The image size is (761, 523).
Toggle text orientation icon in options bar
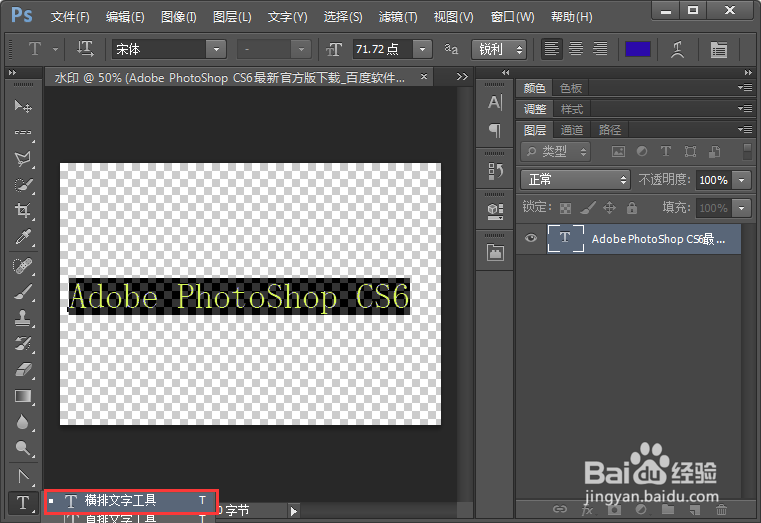[x=85, y=49]
